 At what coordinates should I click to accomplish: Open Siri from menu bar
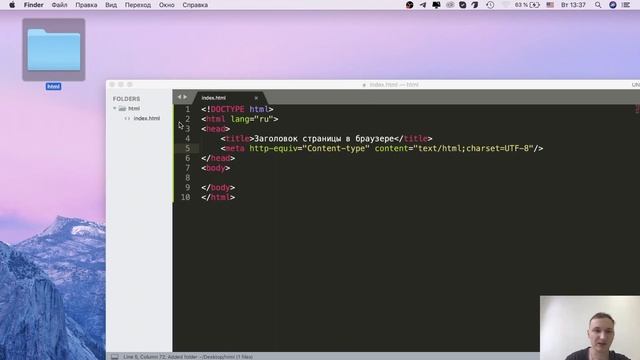coord(613,5)
